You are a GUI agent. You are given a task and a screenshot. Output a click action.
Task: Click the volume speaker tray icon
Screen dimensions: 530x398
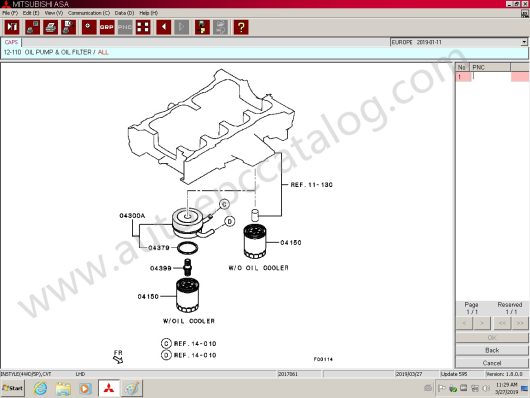pos(486,388)
